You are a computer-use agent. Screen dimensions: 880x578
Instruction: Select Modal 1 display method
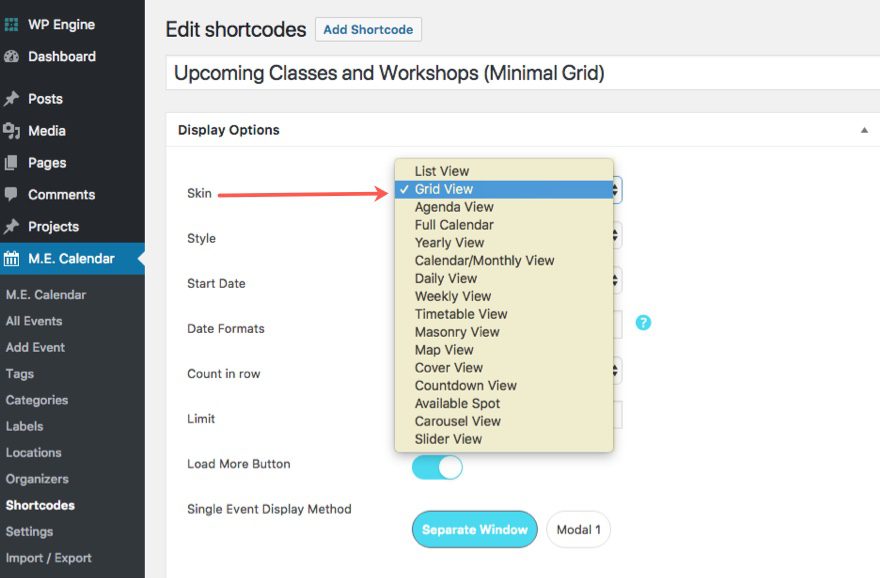pyautogui.click(x=578, y=529)
